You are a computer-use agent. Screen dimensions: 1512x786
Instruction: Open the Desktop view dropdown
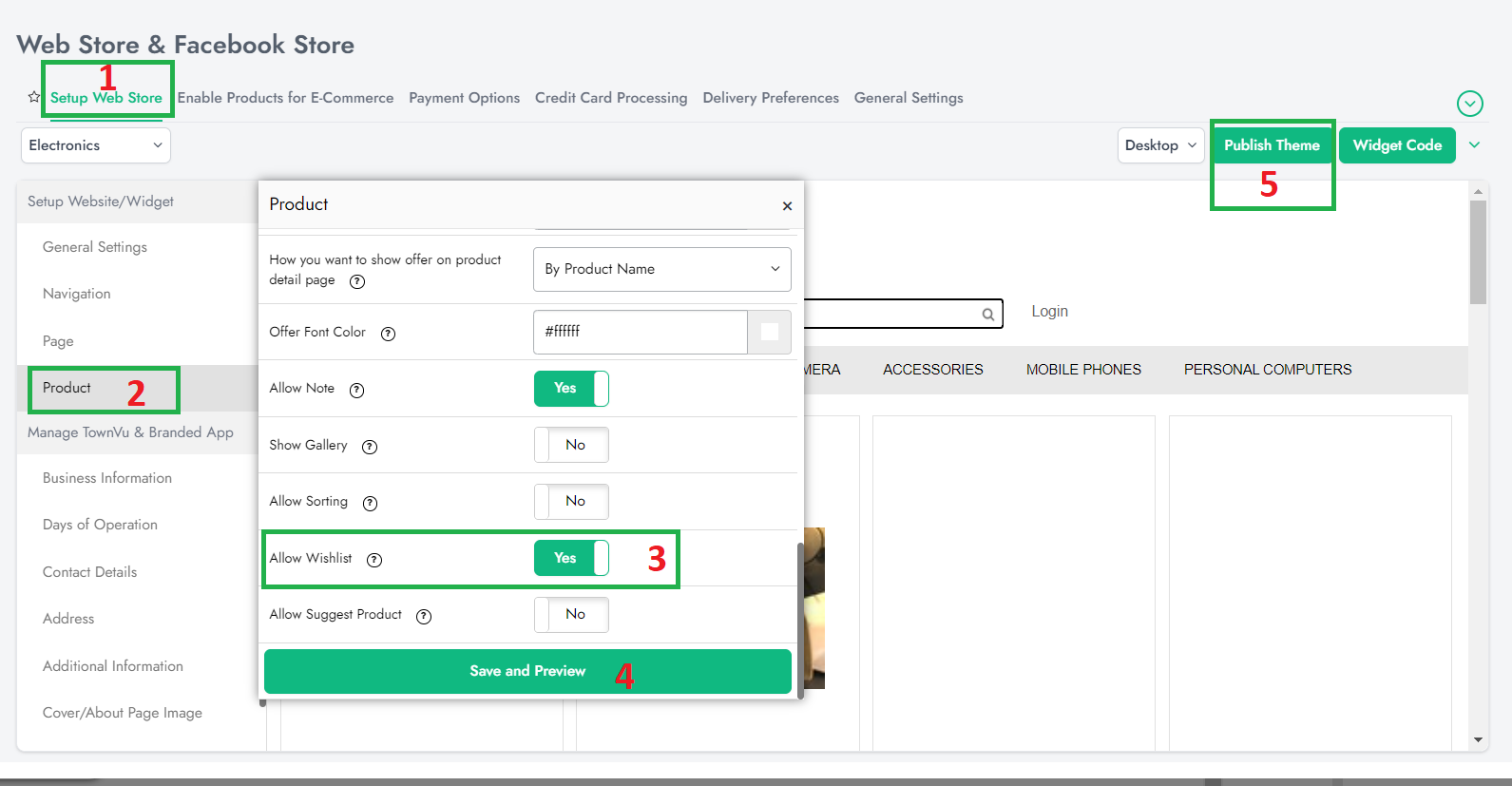1159,145
